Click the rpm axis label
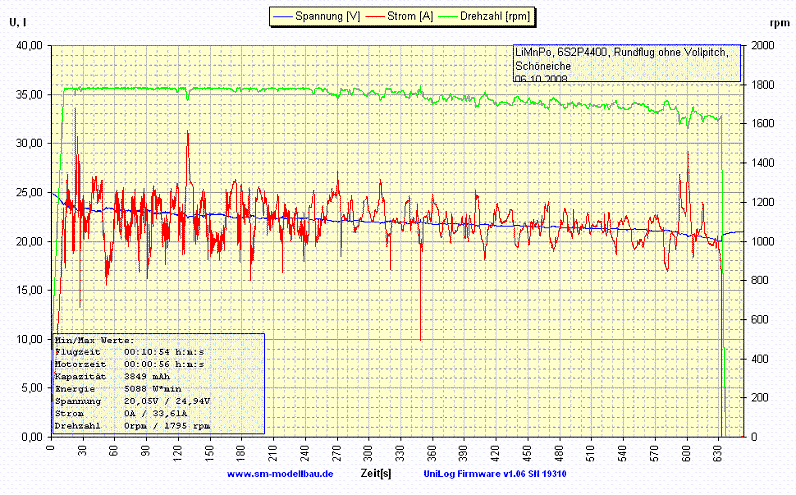Screen dimensions: 796x495 (x=779, y=23)
